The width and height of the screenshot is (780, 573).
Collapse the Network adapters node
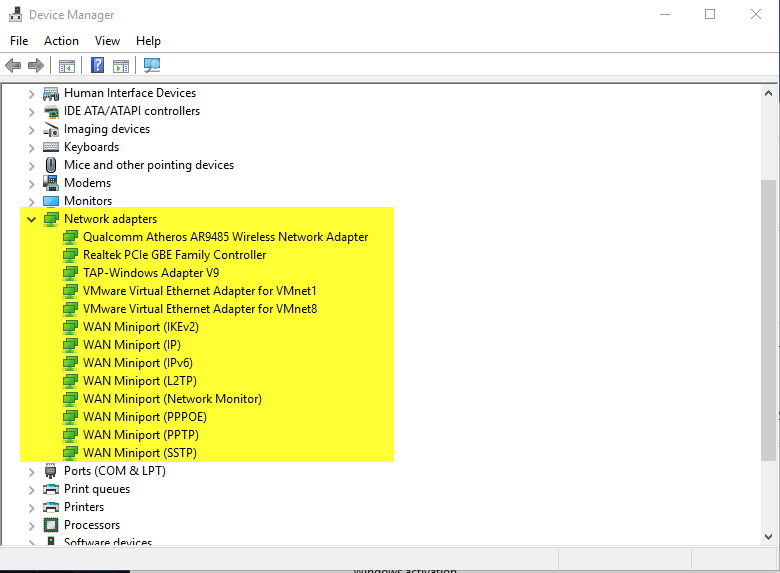[31, 219]
